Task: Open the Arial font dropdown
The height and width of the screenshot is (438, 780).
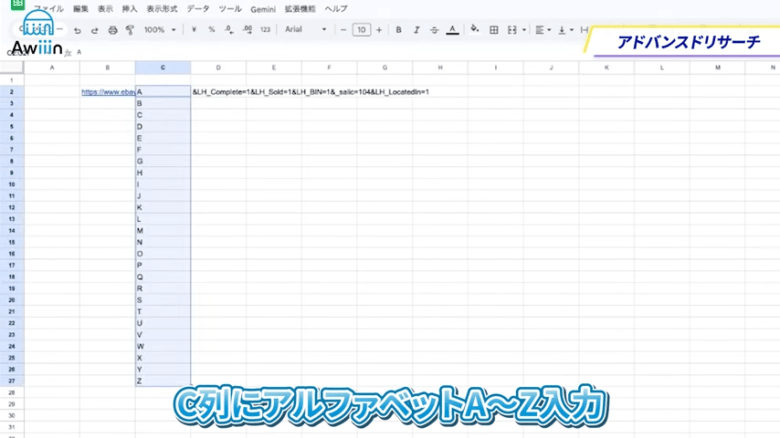Action: click(x=305, y=29)
